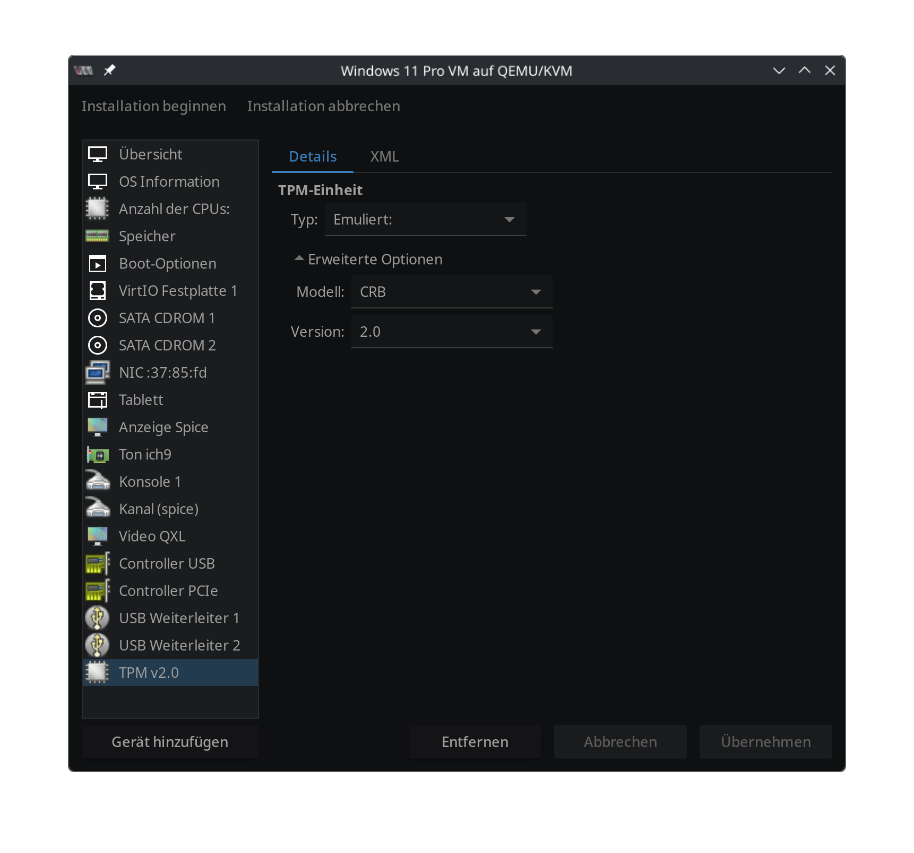Minimize the Windows 11 Pro VM window
Viewport: 914px width, 853px height.
tap(779, 71)
